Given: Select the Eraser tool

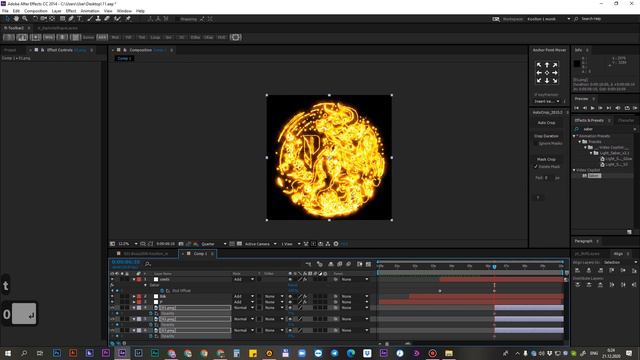Looking at the screenshot, I should coord(107,19).
